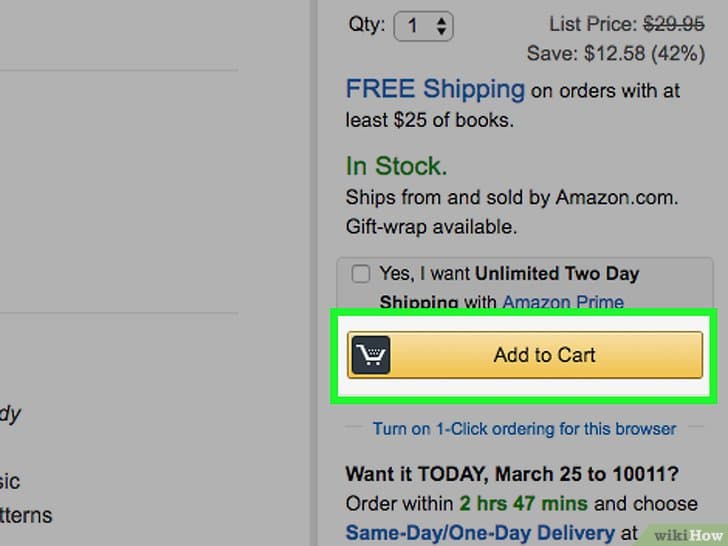
Task: Check the Unlimited Two Day Shipping checkbox
Action: [361, 273]
